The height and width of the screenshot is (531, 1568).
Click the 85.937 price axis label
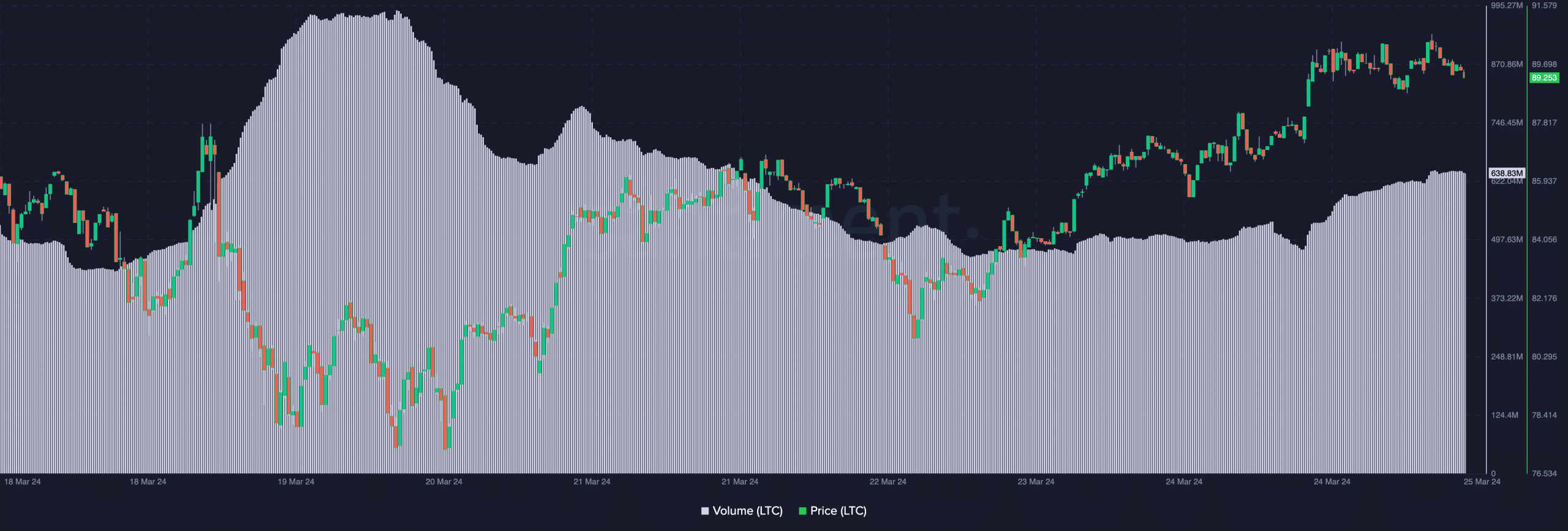pyautogui.click(x=1544, y=181)
